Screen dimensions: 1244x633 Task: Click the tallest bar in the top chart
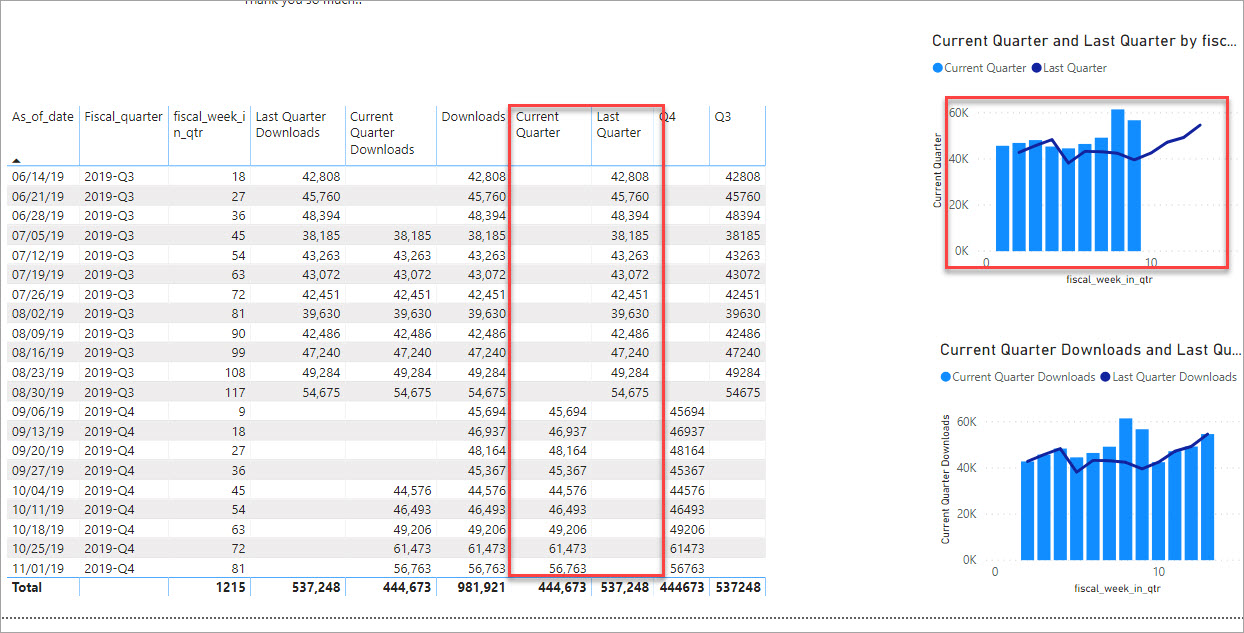tap(1118, 180)
